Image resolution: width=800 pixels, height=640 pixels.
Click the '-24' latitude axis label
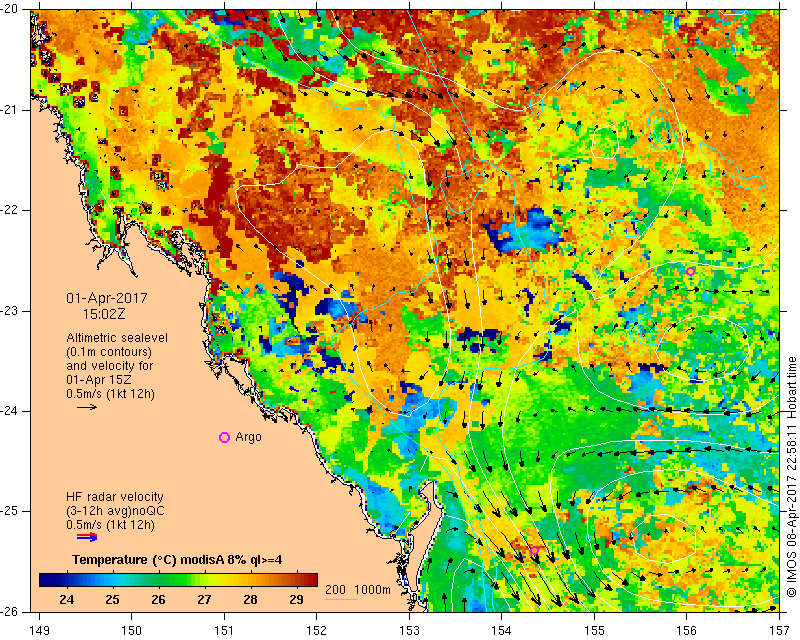point(9,411)
